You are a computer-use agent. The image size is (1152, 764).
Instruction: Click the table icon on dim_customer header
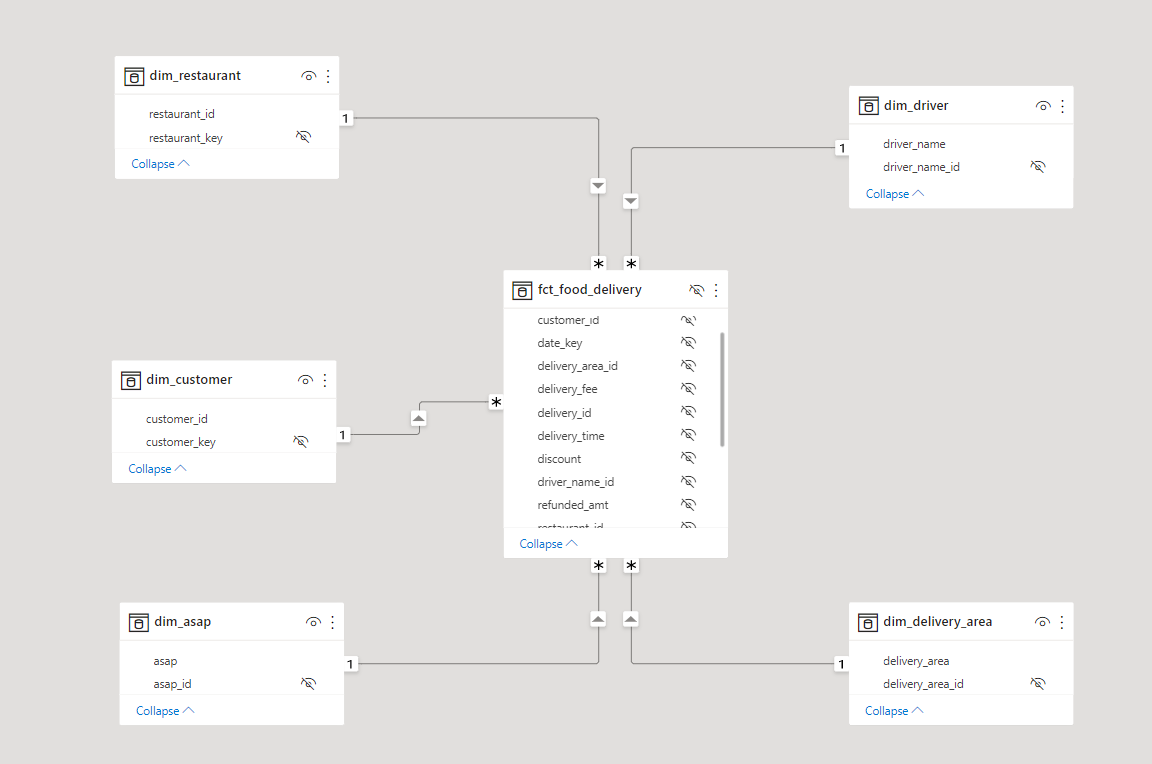click(131, 380)
